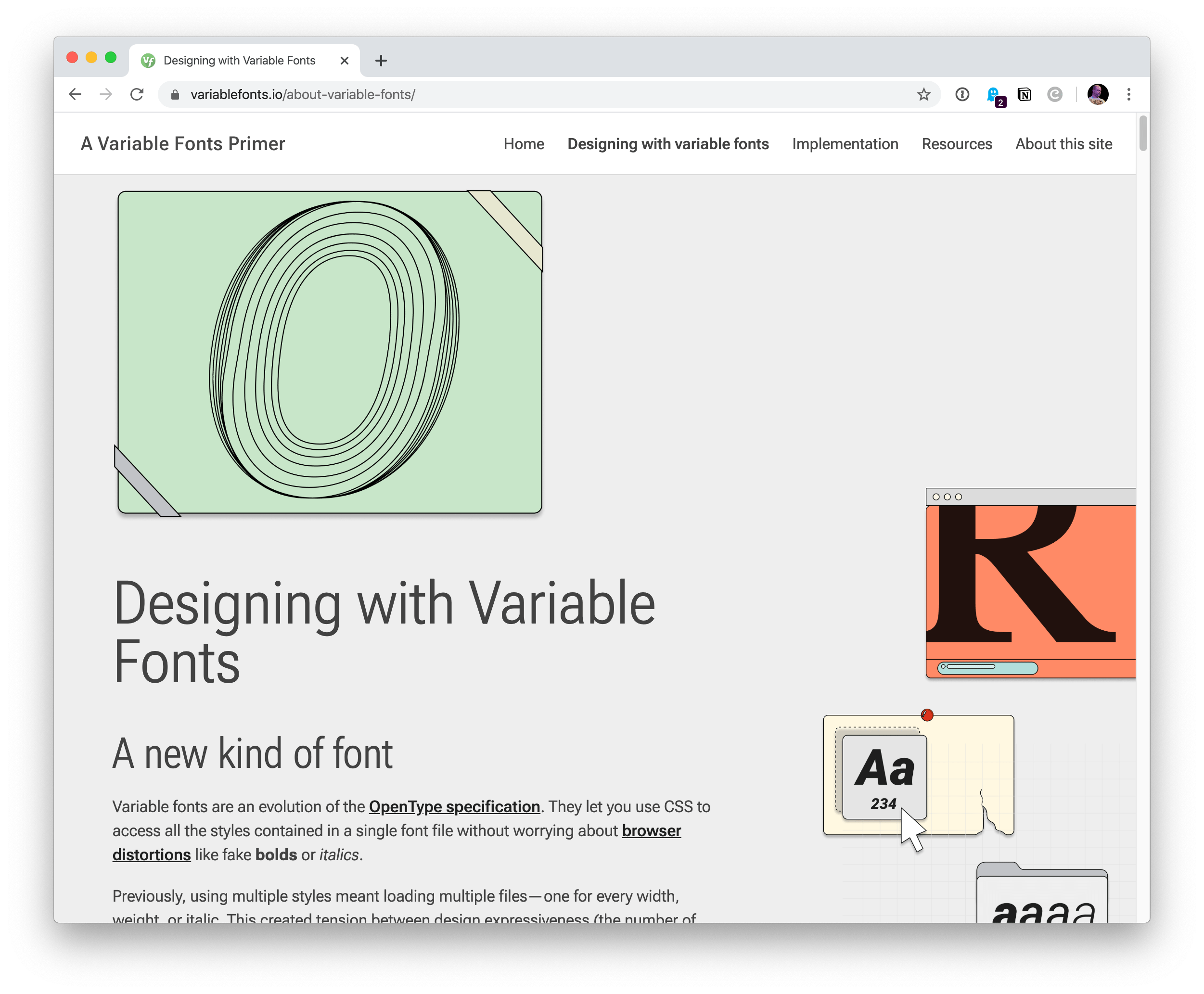Navigate to Resources page
Screen dimensions: 1204x994
click(957, 144)
